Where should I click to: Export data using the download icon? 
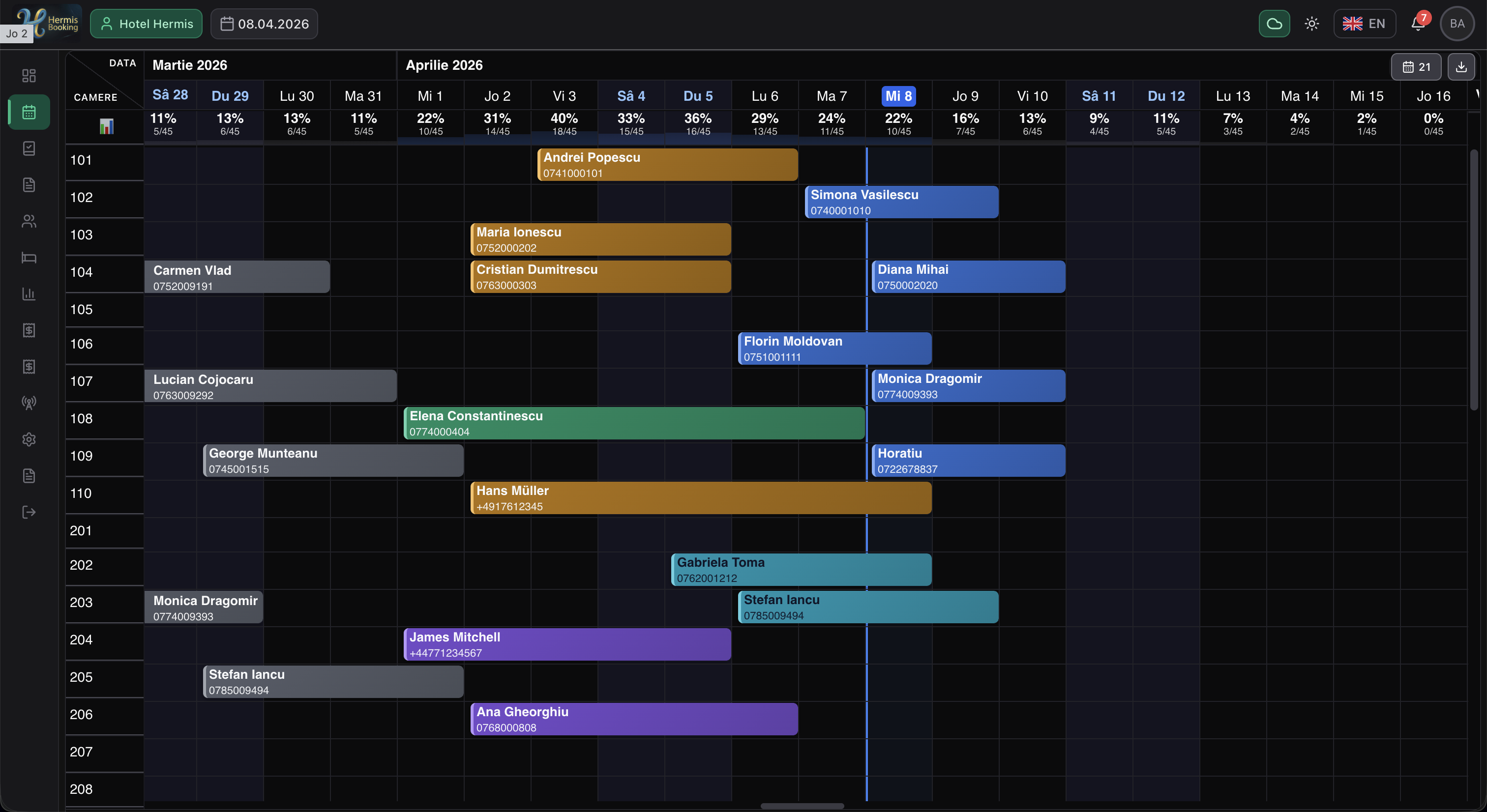1461,67
